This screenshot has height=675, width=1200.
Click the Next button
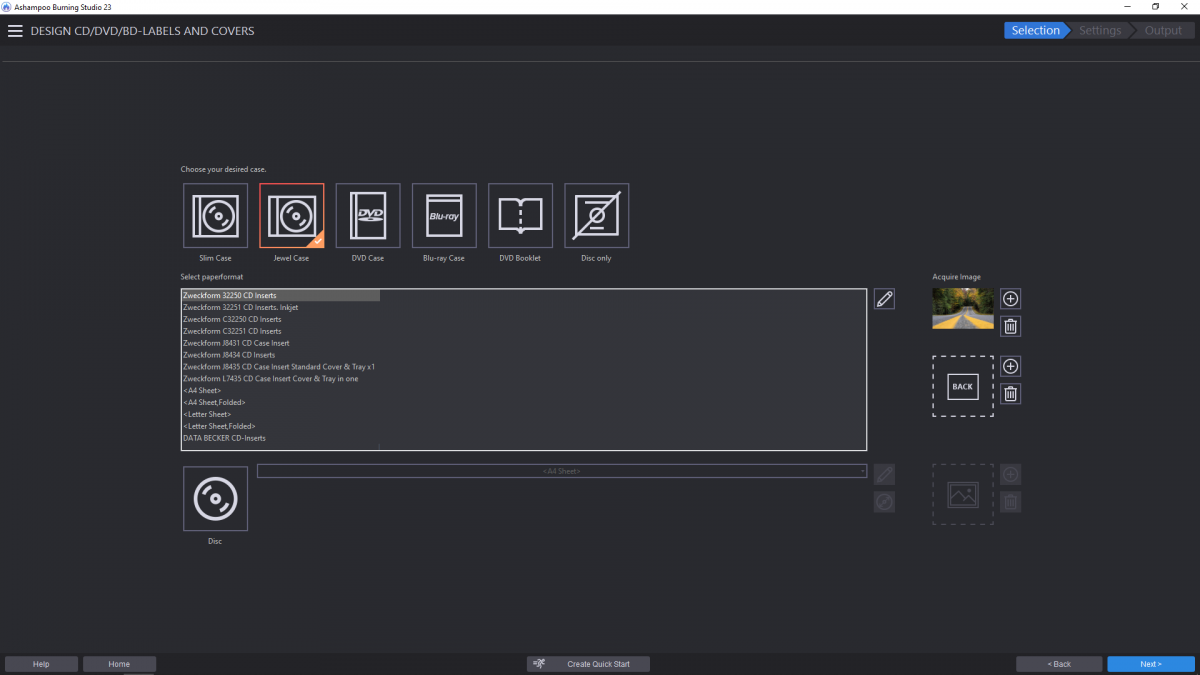(1150, 663)
